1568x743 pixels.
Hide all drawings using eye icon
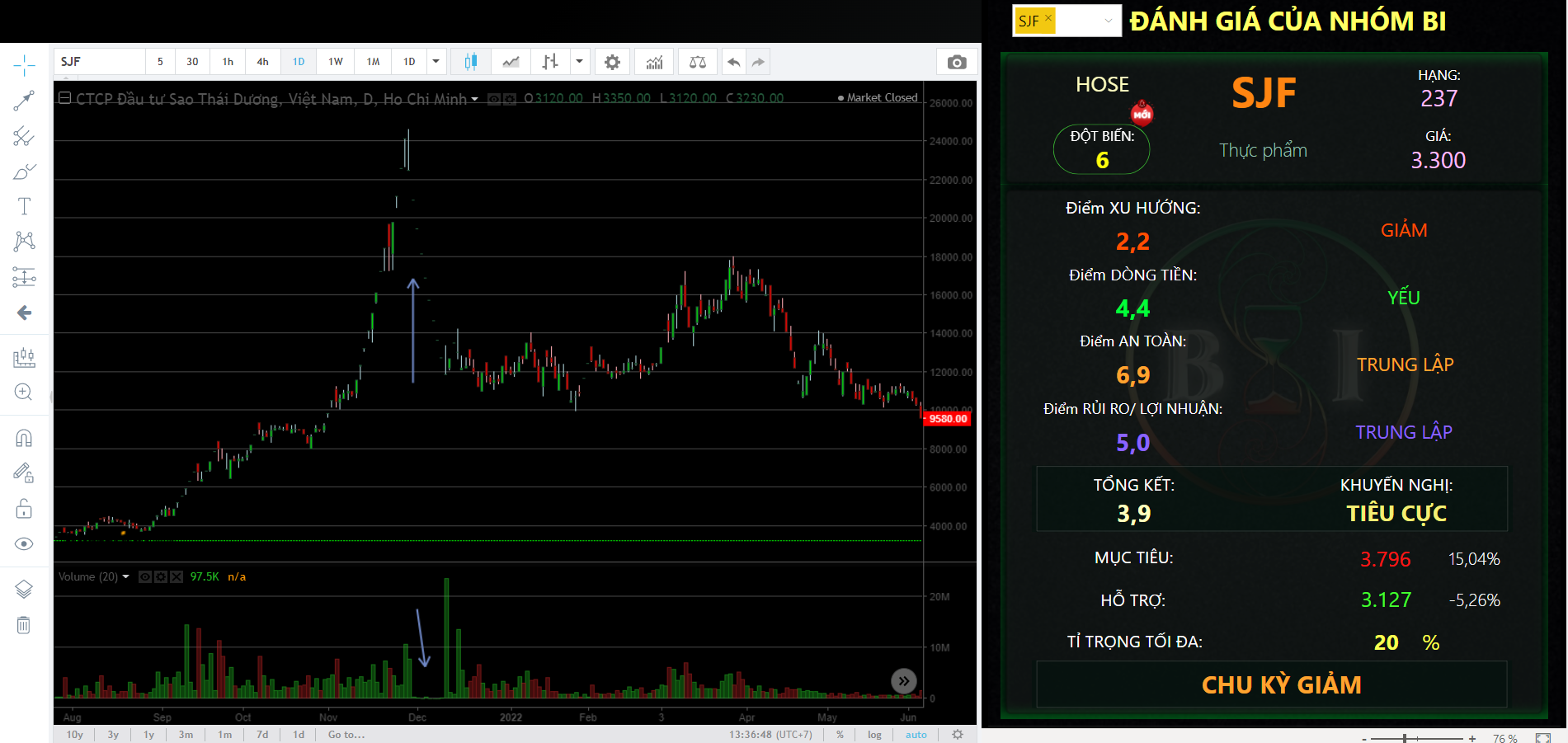point(24,543)
